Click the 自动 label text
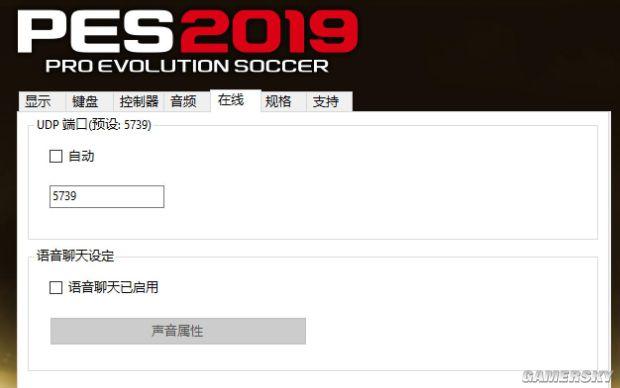This screenshot has height=388, width=620. pos(81,156)
